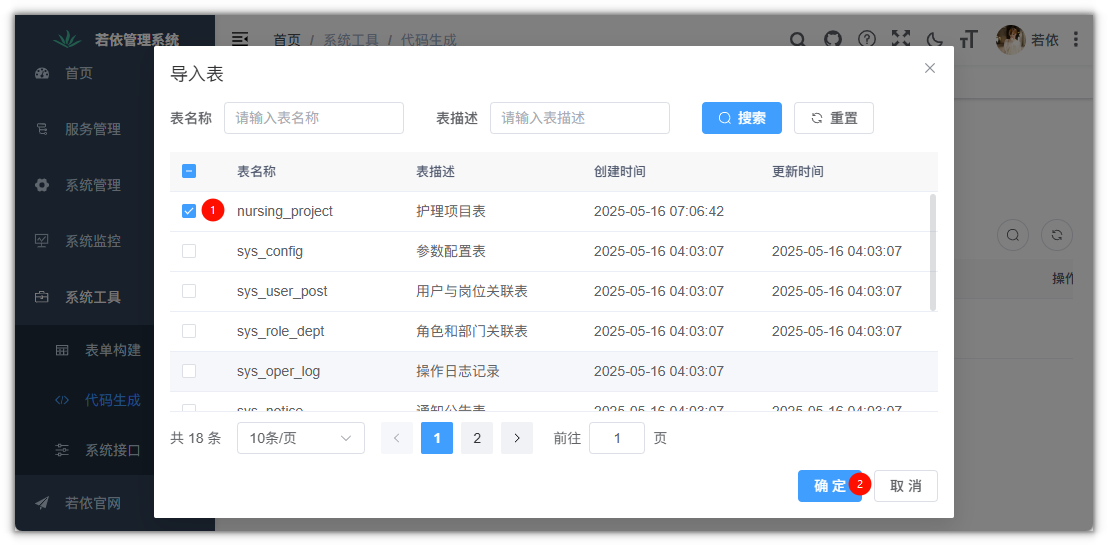Click the 角色和部门关联表 description cell

(x=472, y=331)
